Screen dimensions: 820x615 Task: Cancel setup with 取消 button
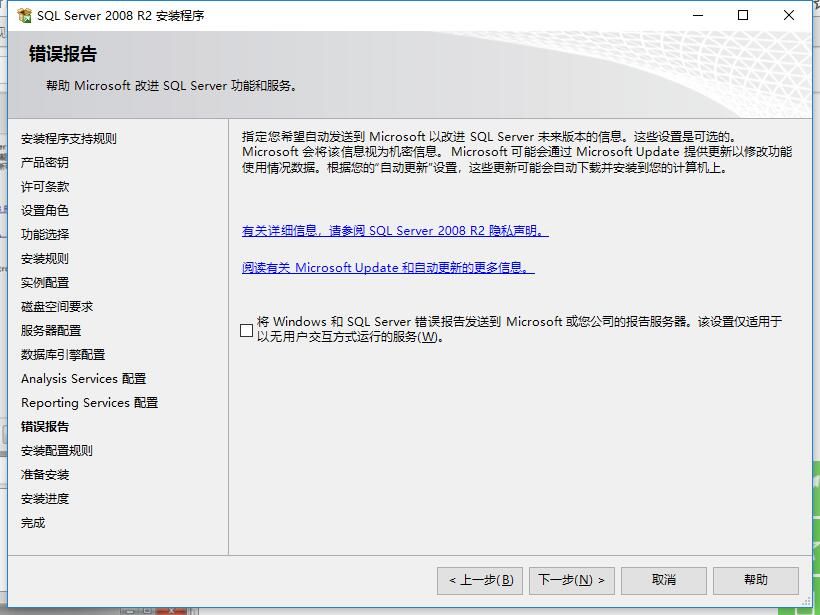point(664,580)
